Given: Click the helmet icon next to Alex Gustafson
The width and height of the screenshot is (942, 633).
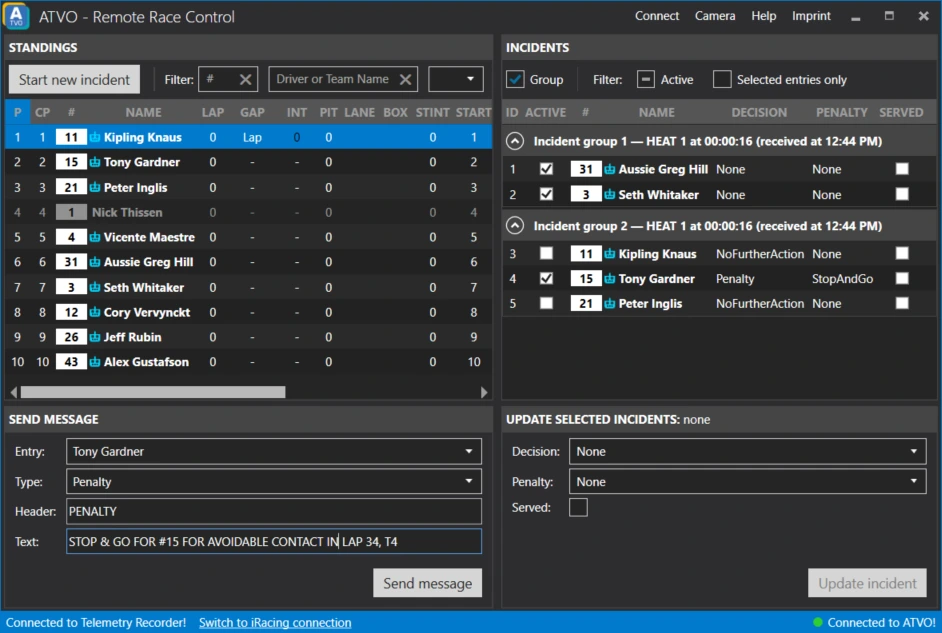Looking at the screenshot, I should pos(95,362).
